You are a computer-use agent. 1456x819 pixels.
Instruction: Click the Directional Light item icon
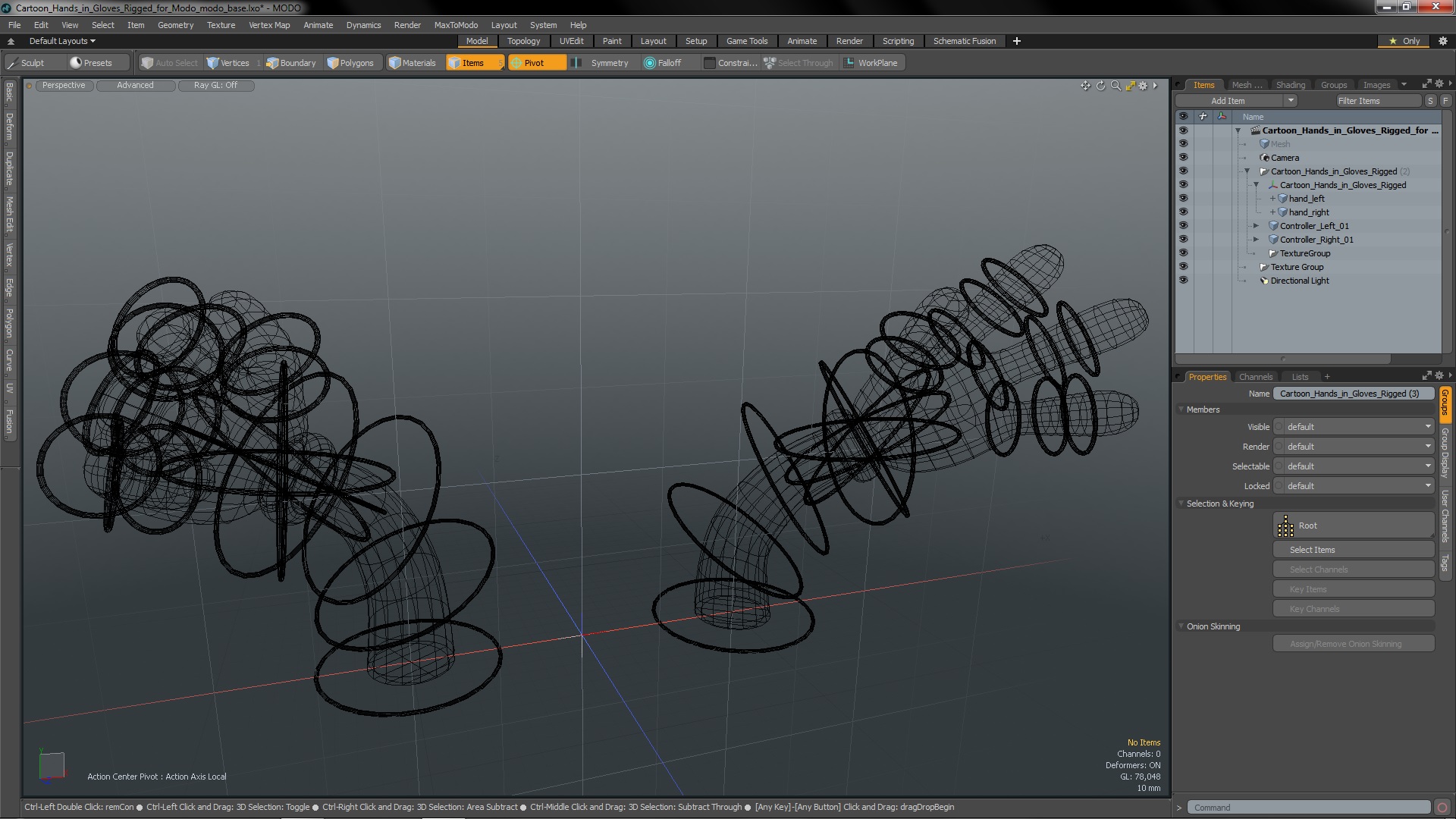[1264, 281]
